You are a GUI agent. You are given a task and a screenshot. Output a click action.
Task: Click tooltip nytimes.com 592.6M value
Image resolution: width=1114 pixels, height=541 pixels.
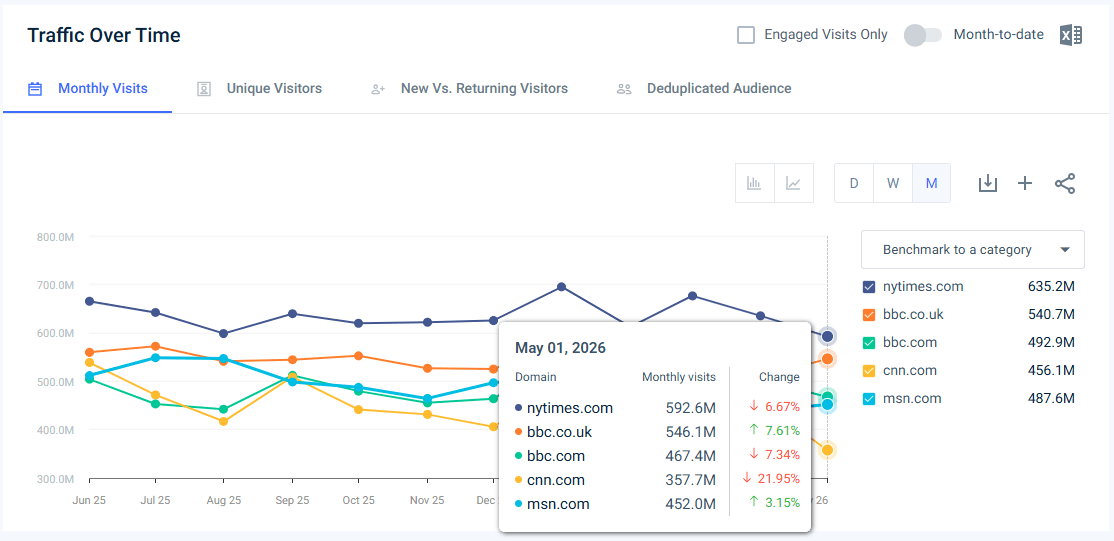point(693,408)
